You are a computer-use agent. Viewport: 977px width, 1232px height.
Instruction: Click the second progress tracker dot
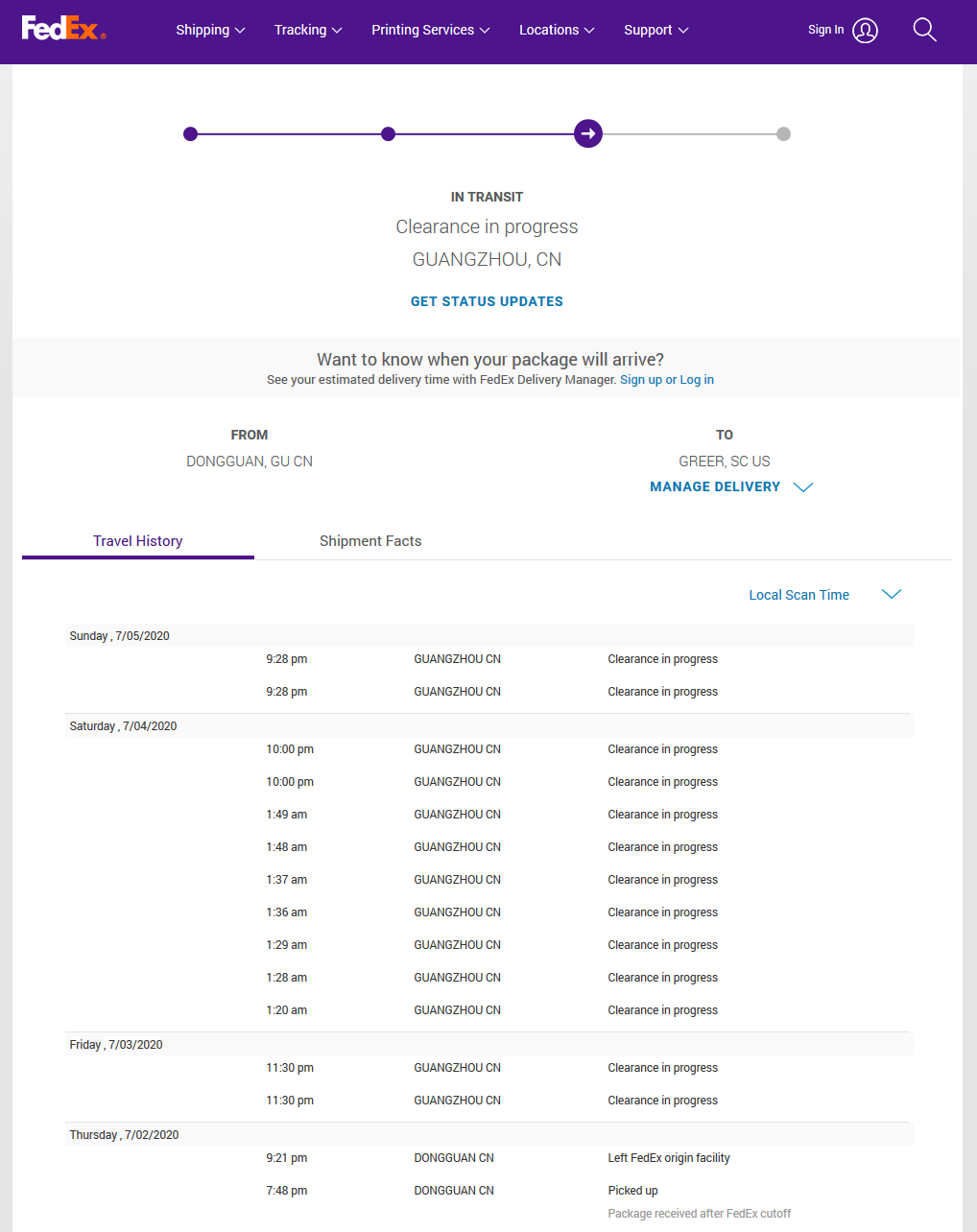(x=388, y=134)
